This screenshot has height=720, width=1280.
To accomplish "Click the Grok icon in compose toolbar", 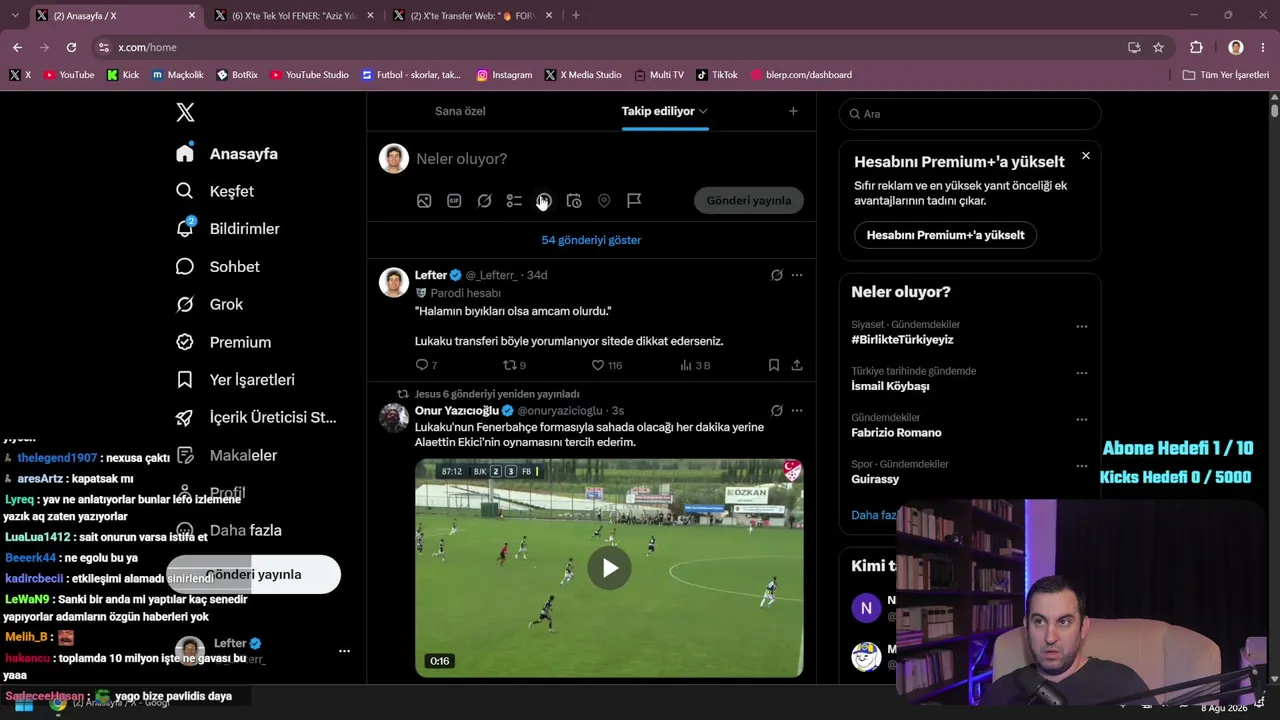I will [484, 201].
